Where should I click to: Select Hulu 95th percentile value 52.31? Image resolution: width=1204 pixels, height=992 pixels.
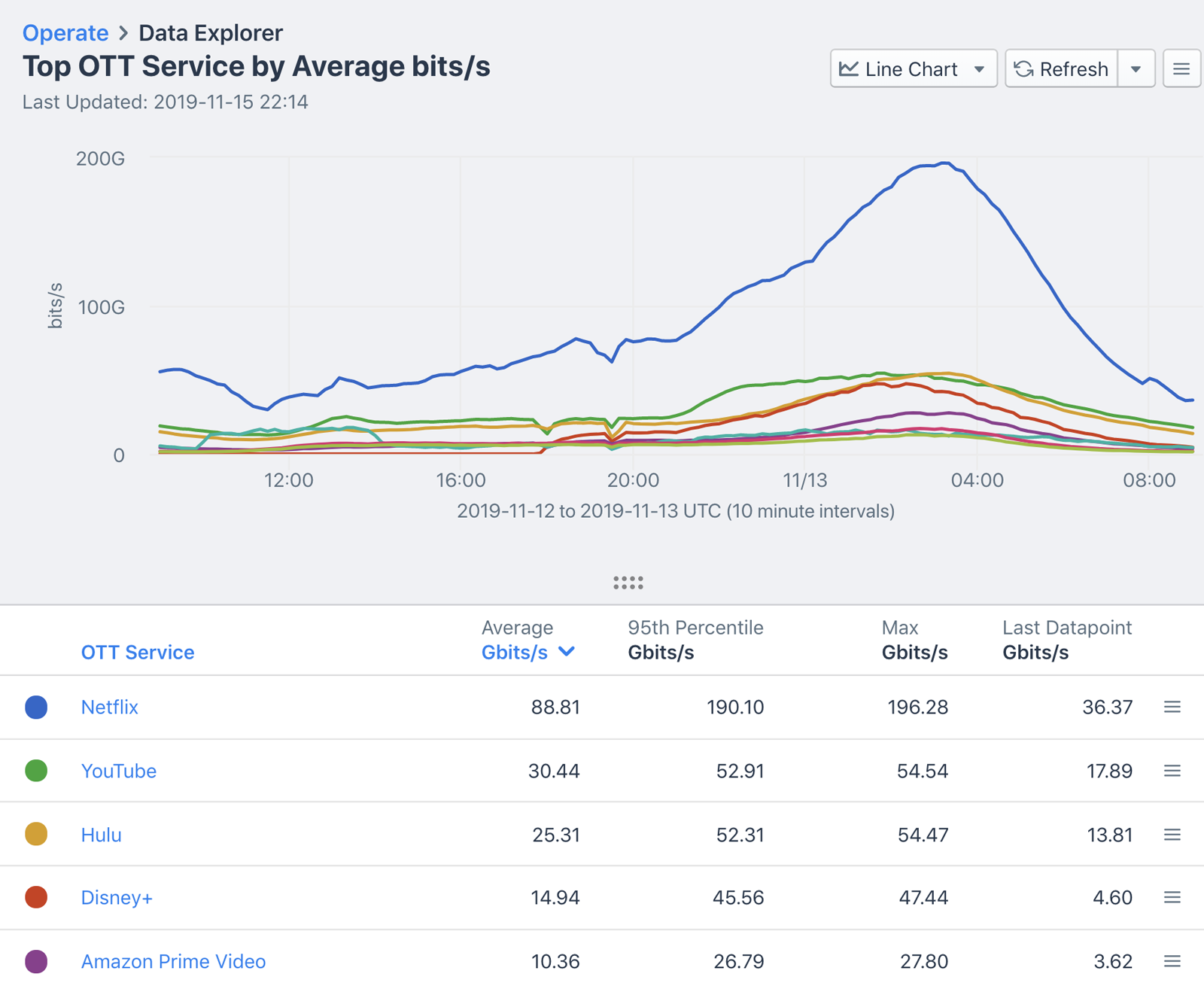[x=740, y=835]
